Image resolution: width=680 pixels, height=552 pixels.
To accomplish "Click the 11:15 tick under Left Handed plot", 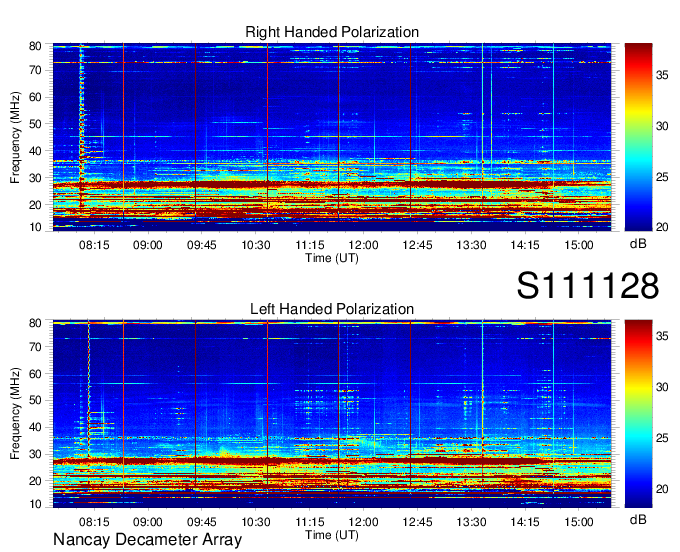I will (x=310, y=522).
